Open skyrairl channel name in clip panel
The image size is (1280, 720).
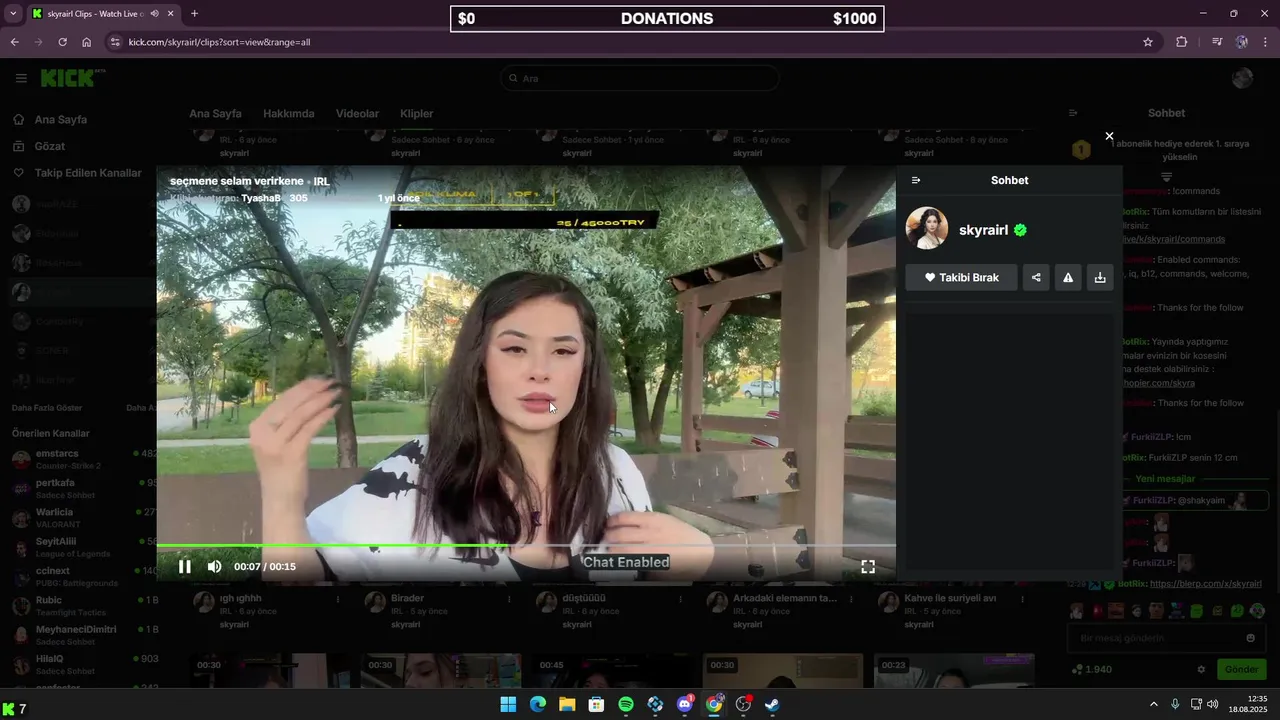pos(983,230)
